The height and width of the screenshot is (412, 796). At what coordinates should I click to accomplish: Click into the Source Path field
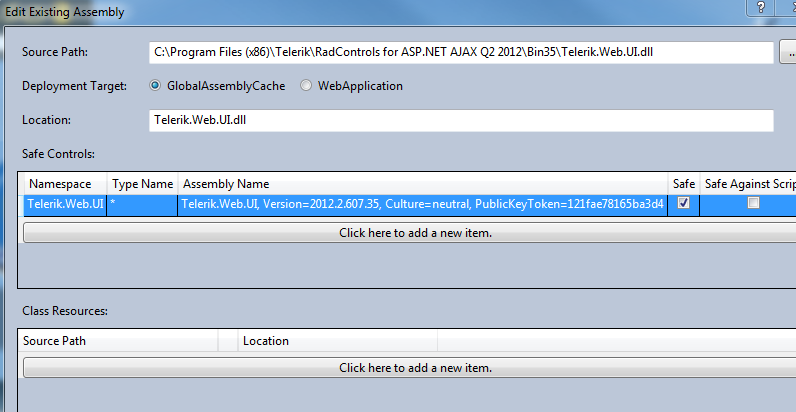tap(460, 52)
